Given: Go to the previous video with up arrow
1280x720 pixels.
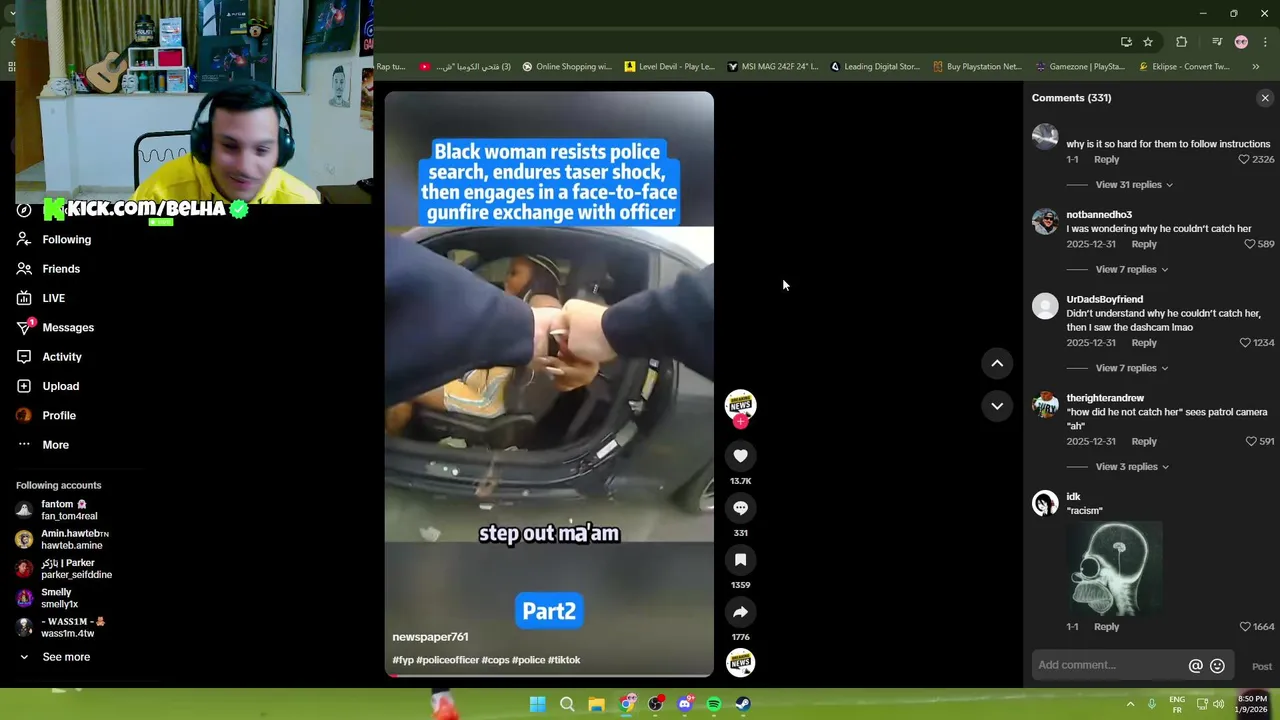Looking at the screenshot, I should [997, 364].
